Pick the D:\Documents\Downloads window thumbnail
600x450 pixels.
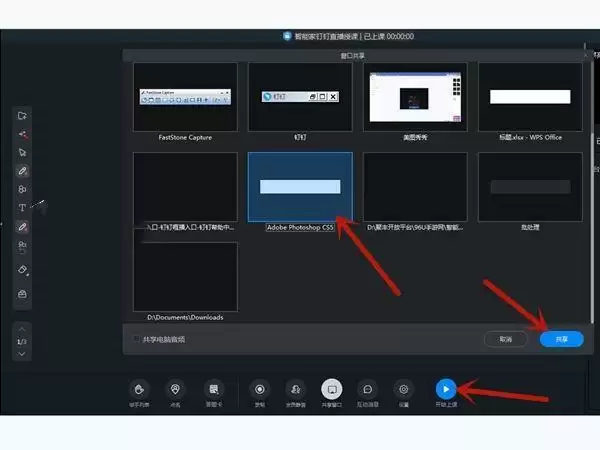pyautogui.click(x=185, y=277)
